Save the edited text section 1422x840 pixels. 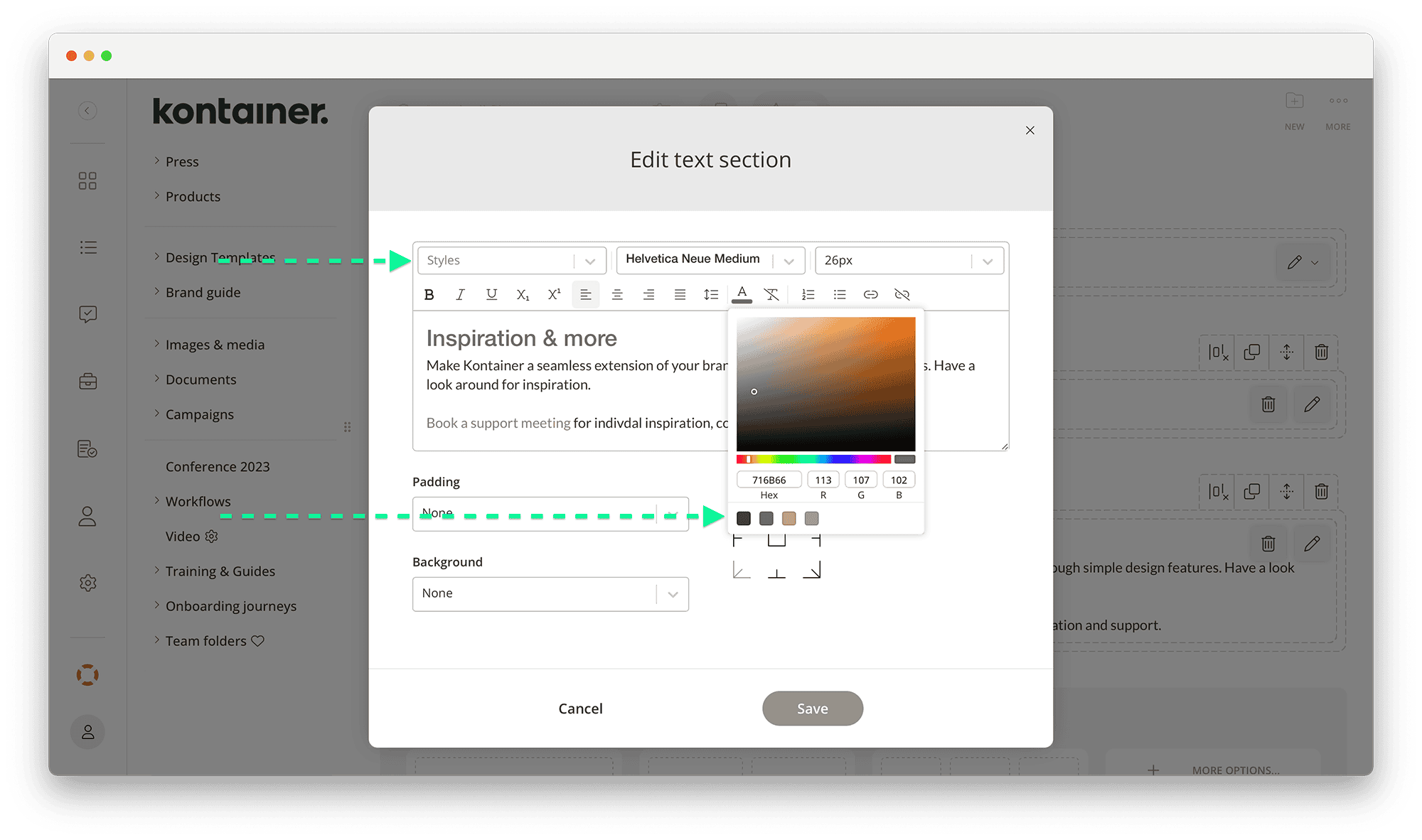[x=812, y=708]
